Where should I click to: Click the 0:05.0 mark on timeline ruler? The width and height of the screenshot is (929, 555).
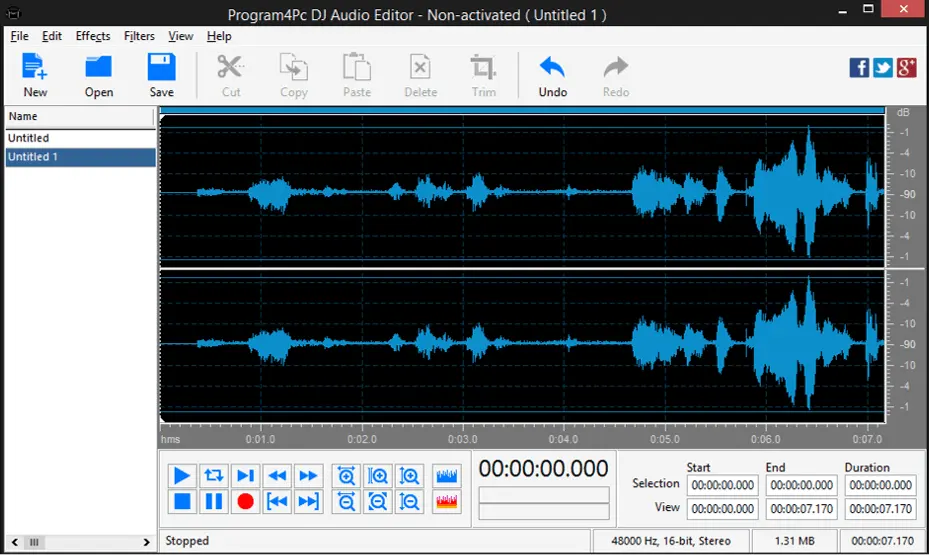coord(665,439)
